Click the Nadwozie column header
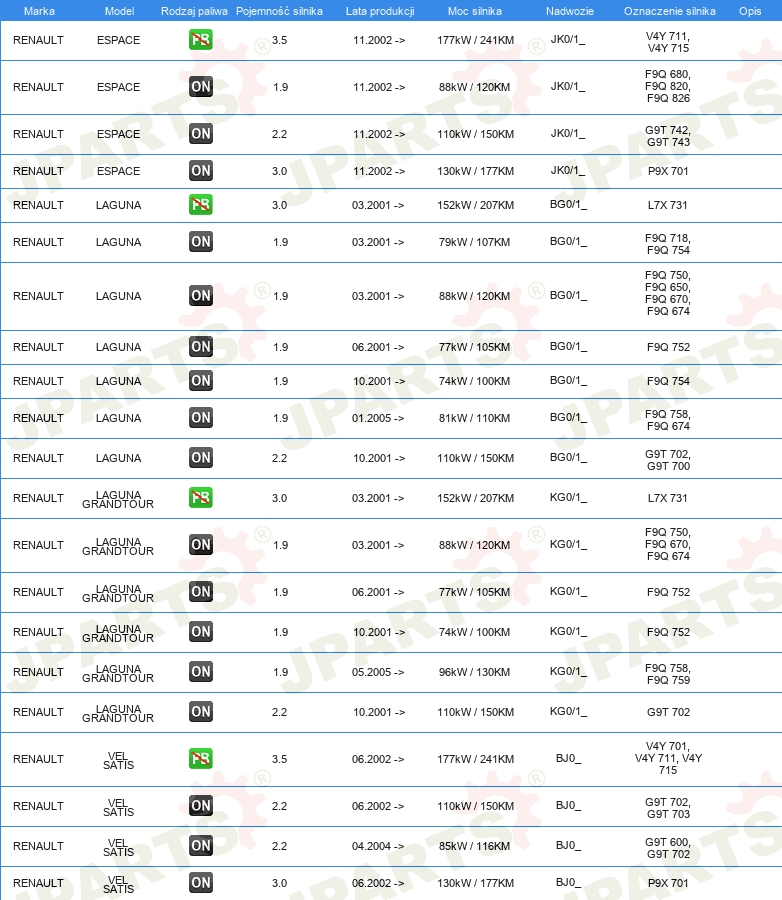The height and width of the screenshot is (900, 782). [x=570, y=11]
